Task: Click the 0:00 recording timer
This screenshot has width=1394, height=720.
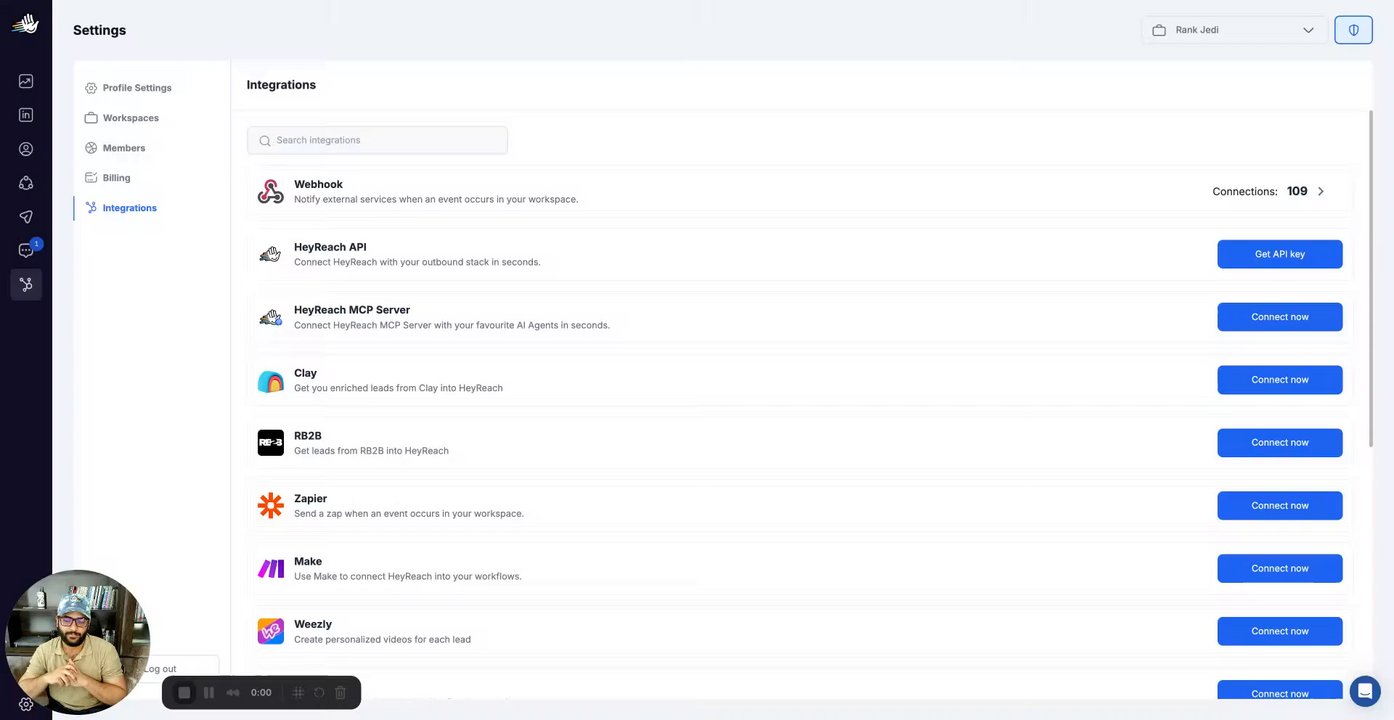Action: click(x=261, y=692)
